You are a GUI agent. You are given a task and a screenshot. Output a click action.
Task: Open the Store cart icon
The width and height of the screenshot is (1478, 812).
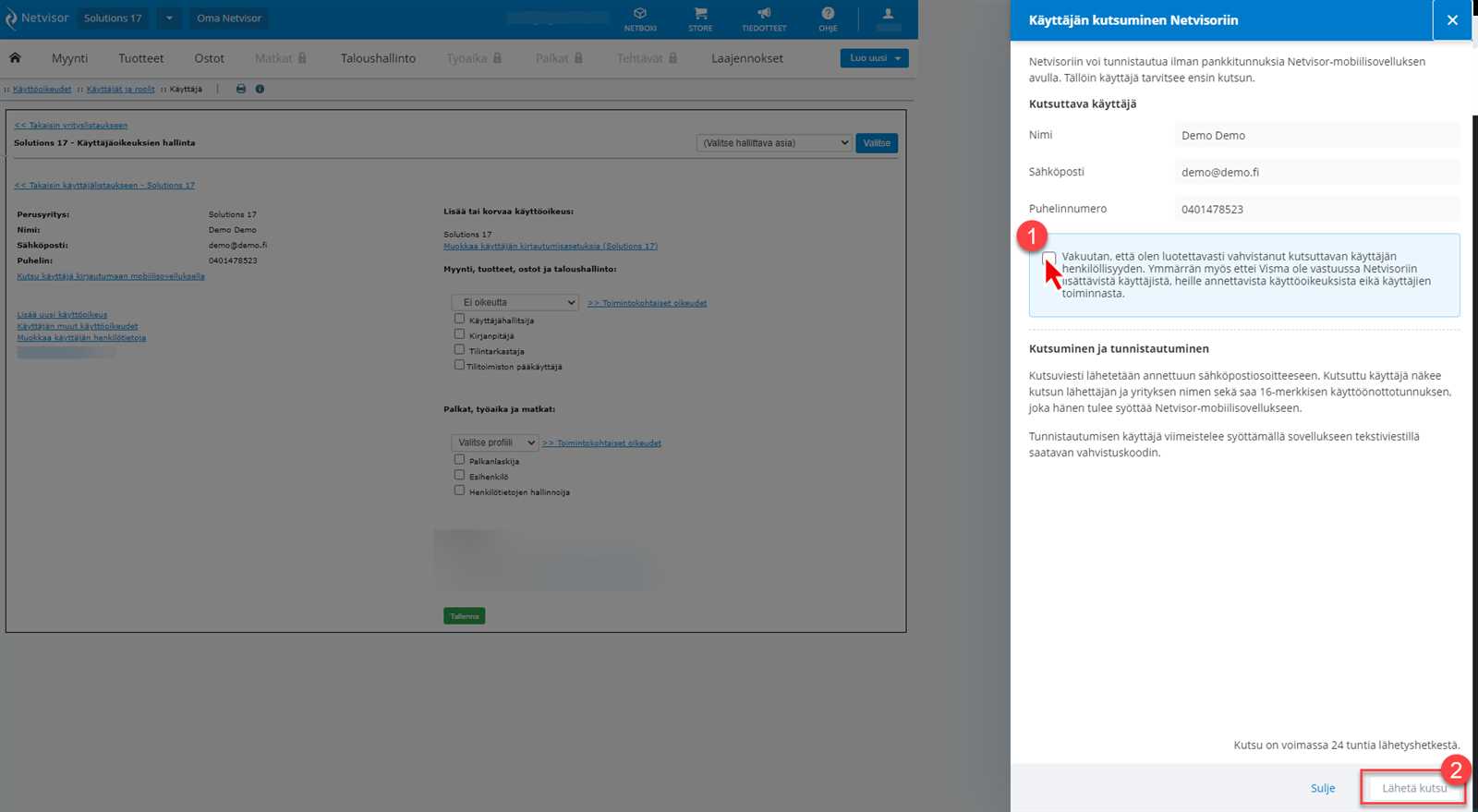(700, 14)
